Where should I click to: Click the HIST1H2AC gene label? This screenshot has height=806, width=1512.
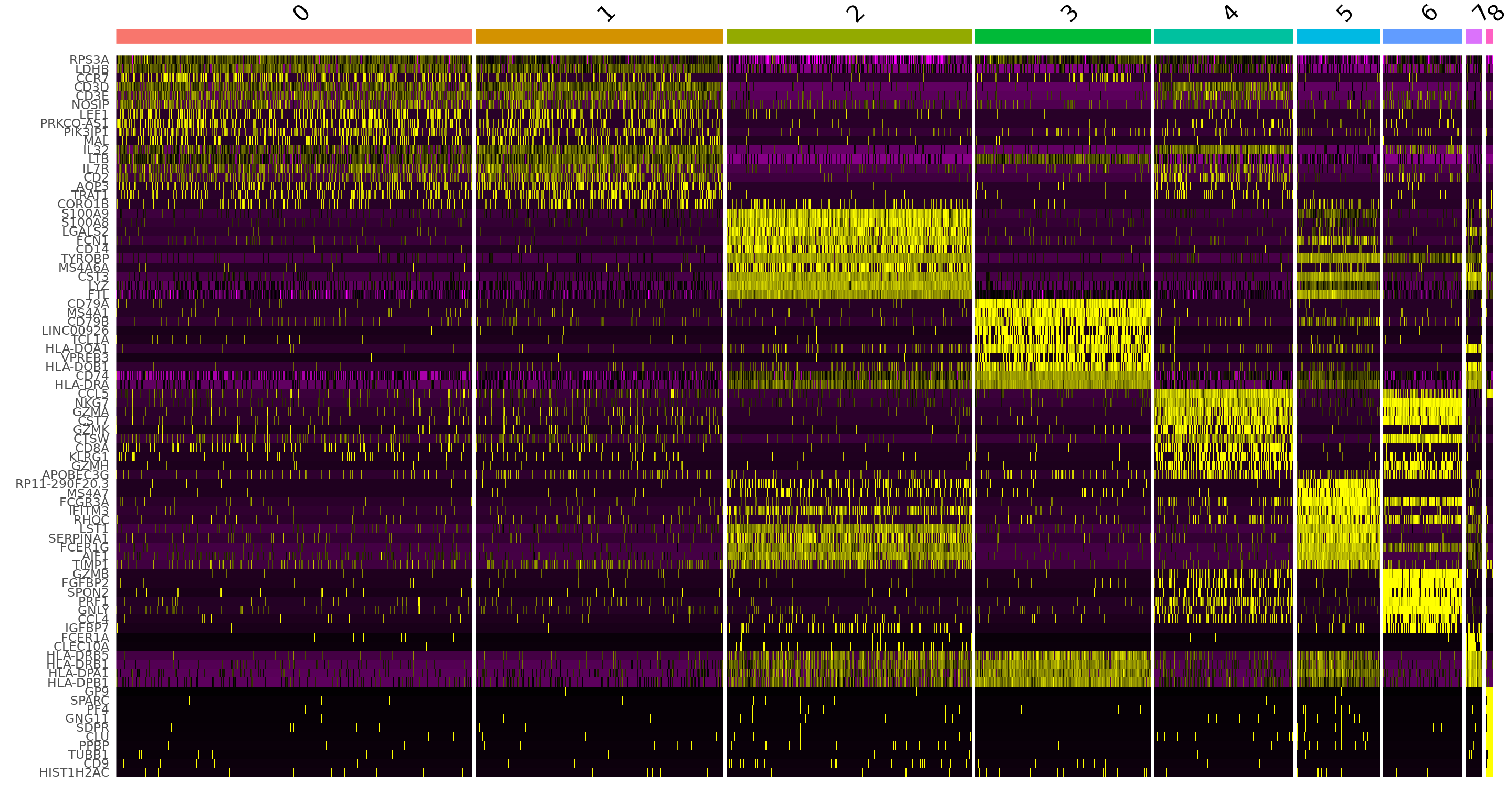pos(74,772)
